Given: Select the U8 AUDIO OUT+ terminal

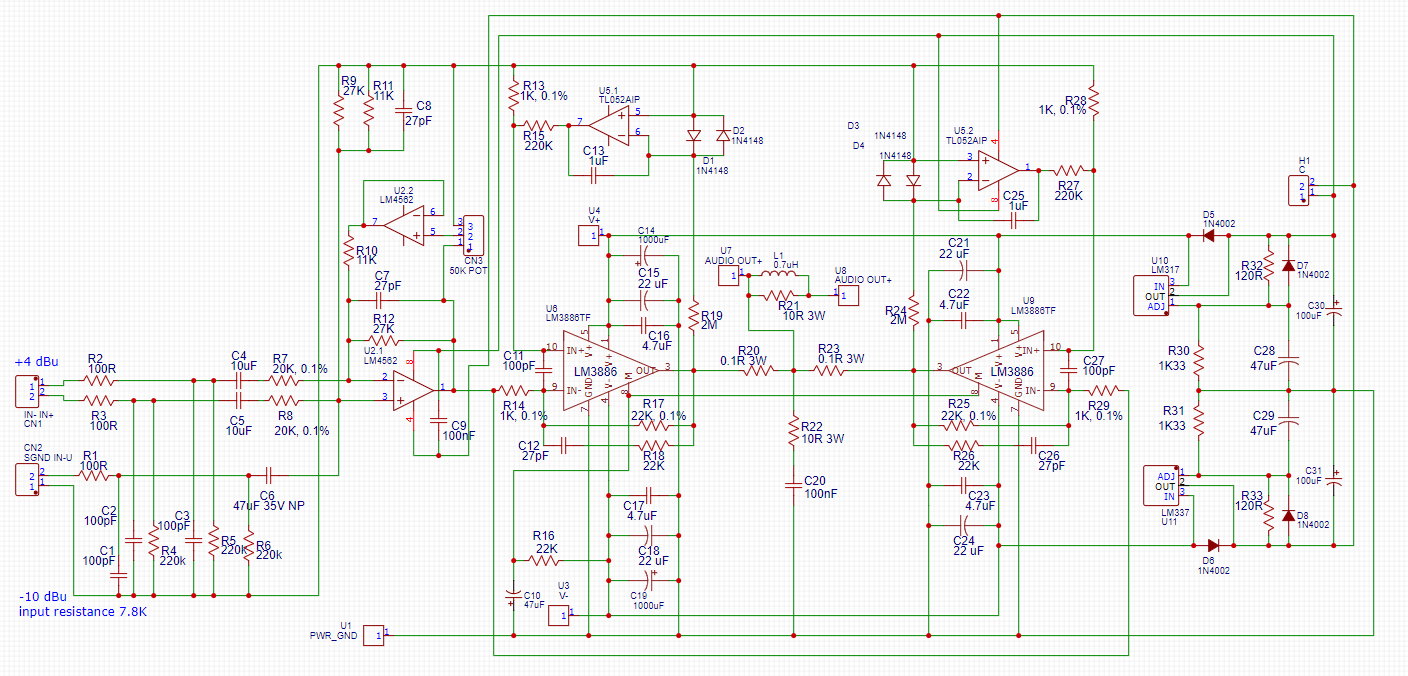Looking at the screenshot, I should pyautogui.click(x=849, y=296).
